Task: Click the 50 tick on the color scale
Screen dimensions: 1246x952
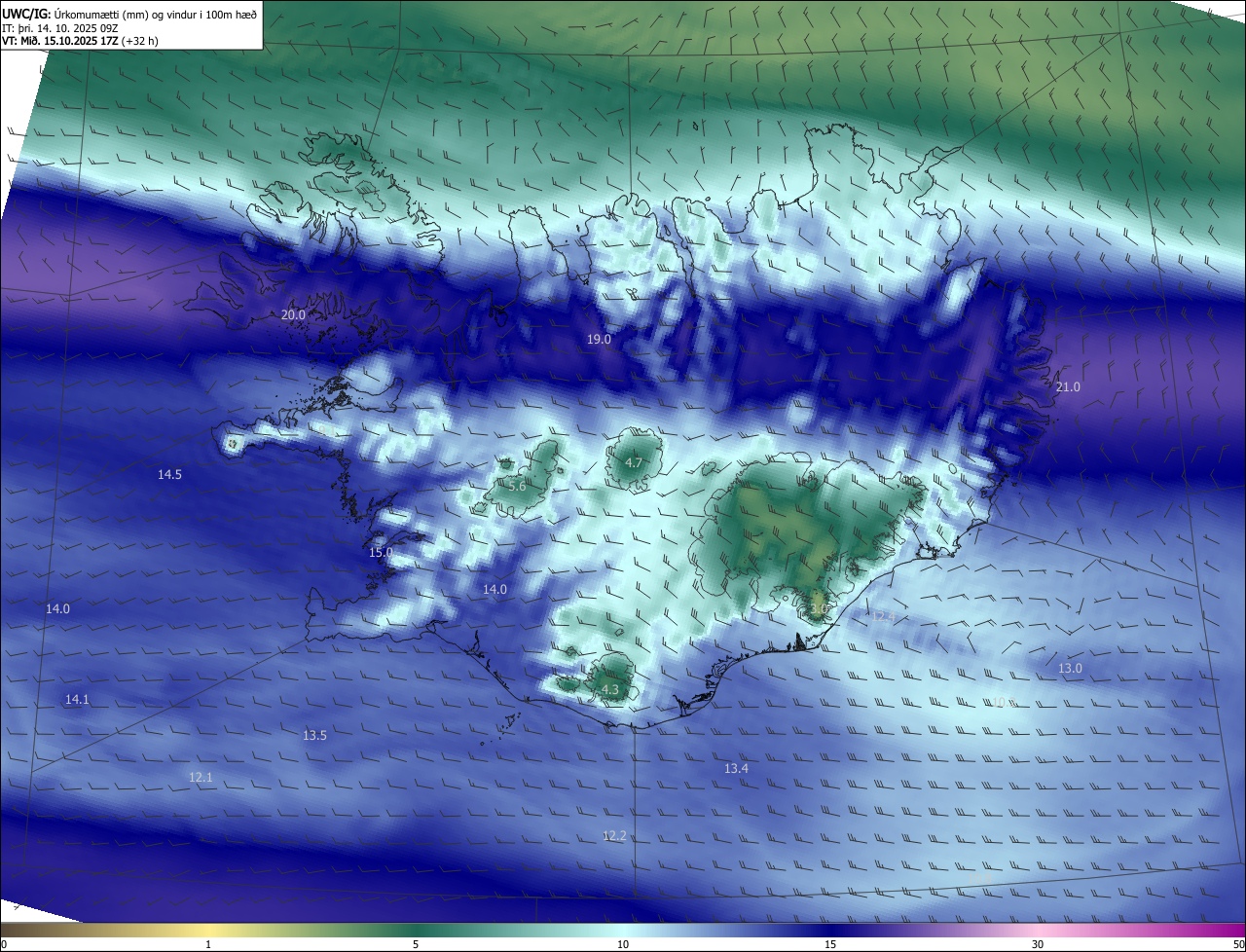Action: [x=1238, y=944]
